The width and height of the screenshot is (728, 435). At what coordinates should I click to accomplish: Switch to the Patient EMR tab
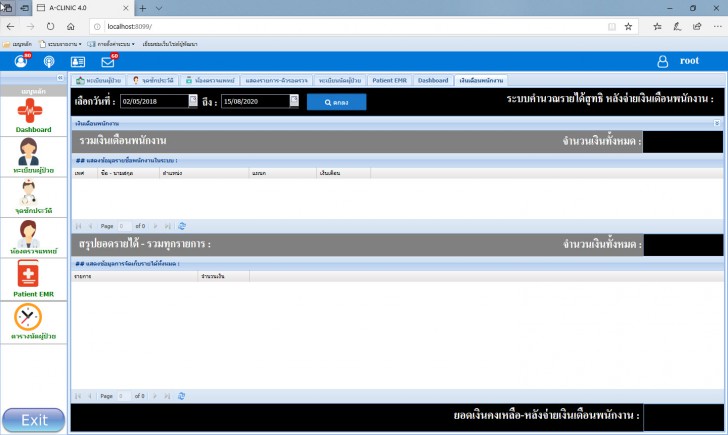pos(389,80)
